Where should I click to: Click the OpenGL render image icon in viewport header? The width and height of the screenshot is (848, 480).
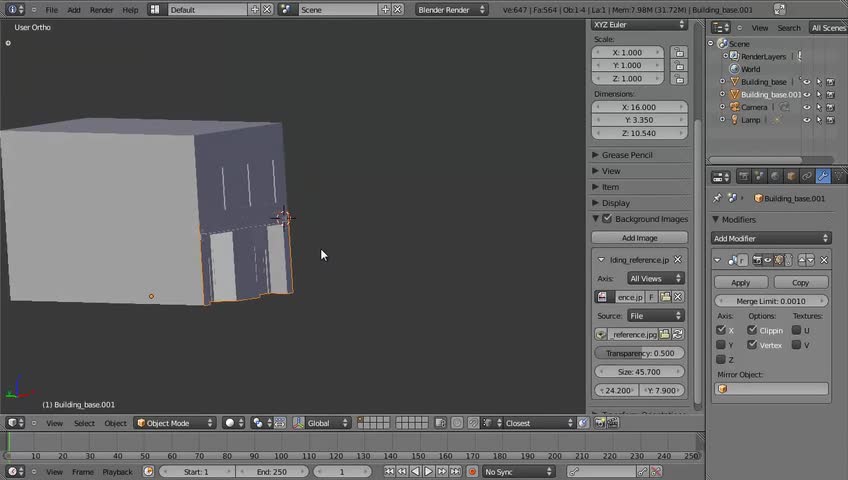(600, 423)
